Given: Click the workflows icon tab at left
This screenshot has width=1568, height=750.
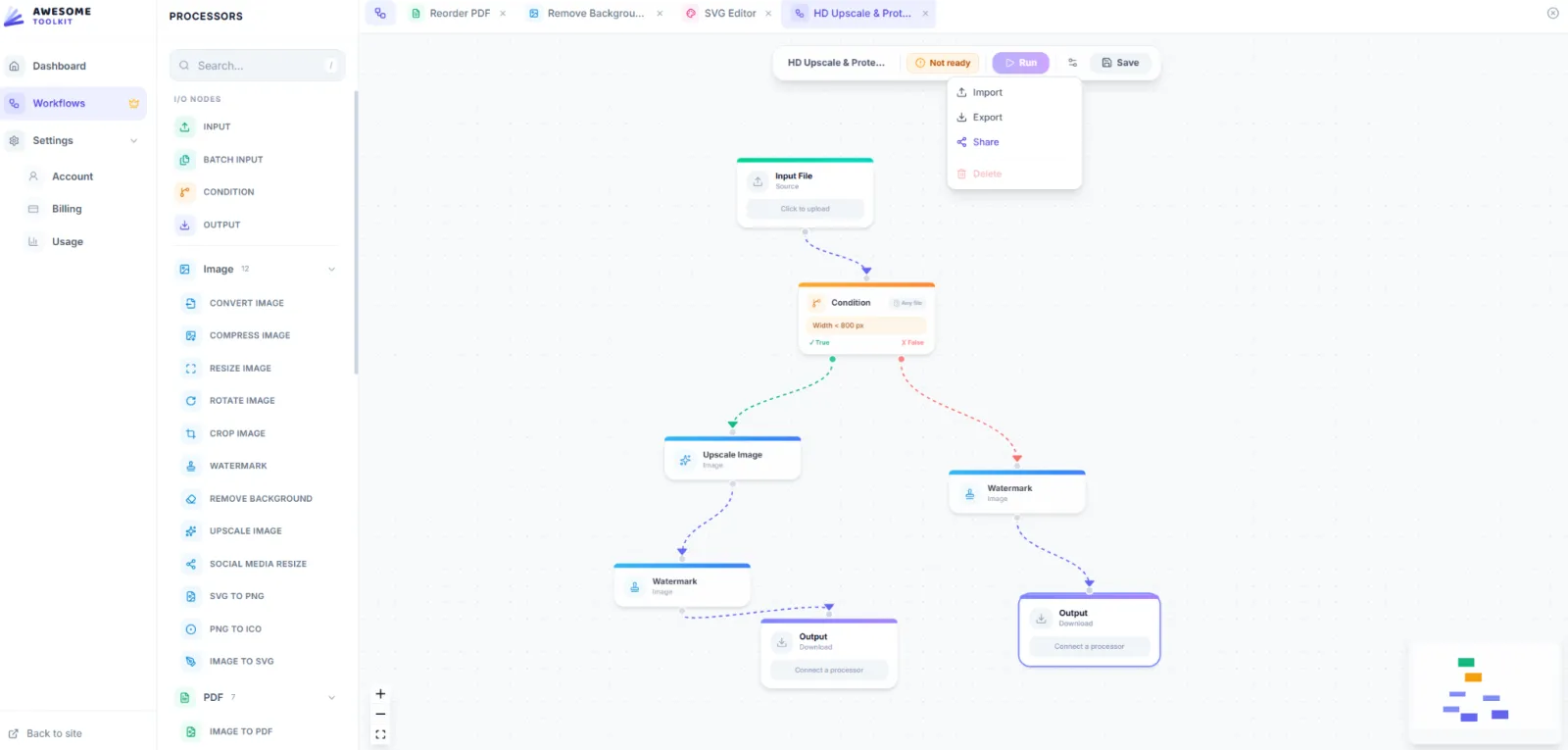Looking at the screenshot, I should tap(380, 14).
